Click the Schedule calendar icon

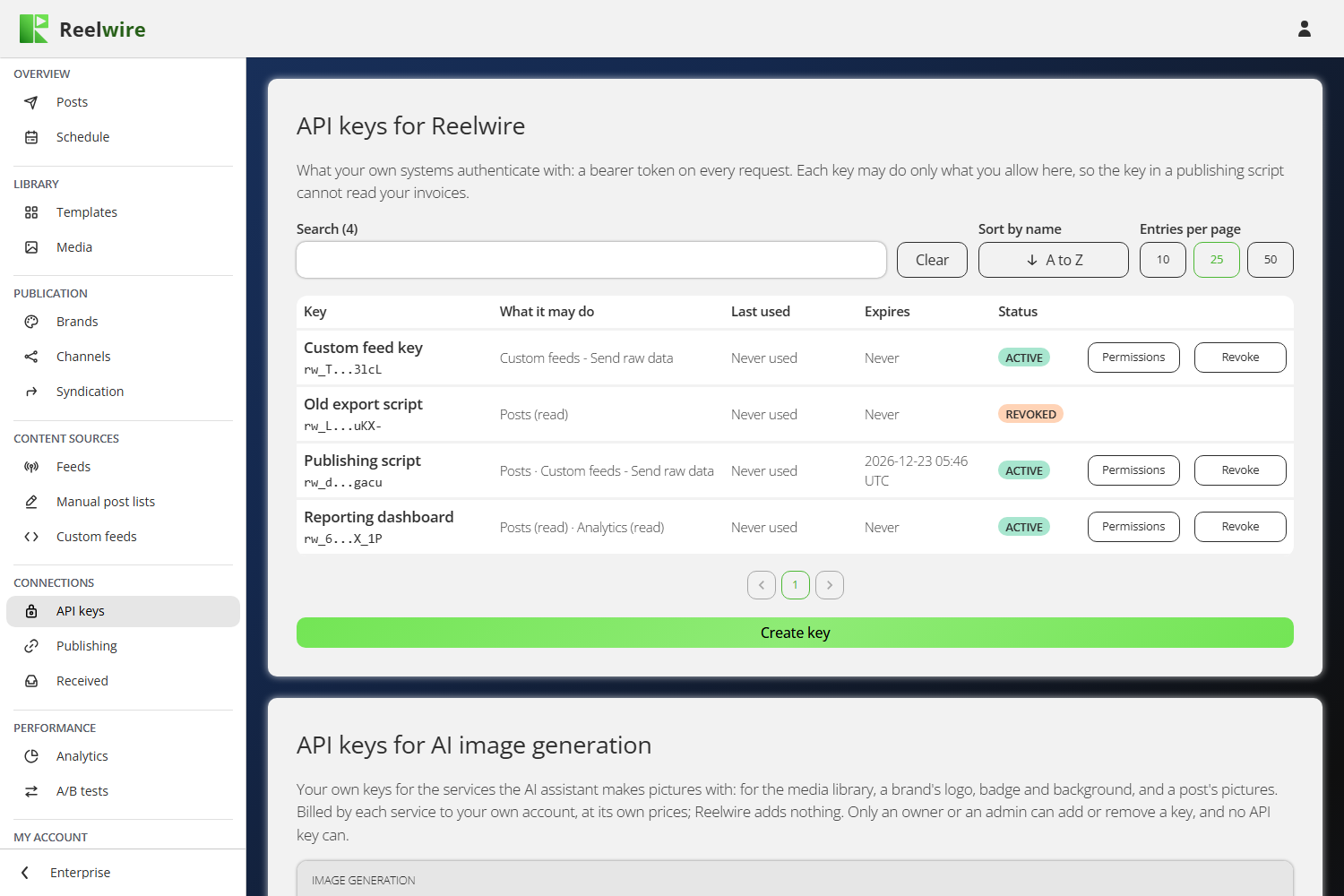click(x=31, y=137)
